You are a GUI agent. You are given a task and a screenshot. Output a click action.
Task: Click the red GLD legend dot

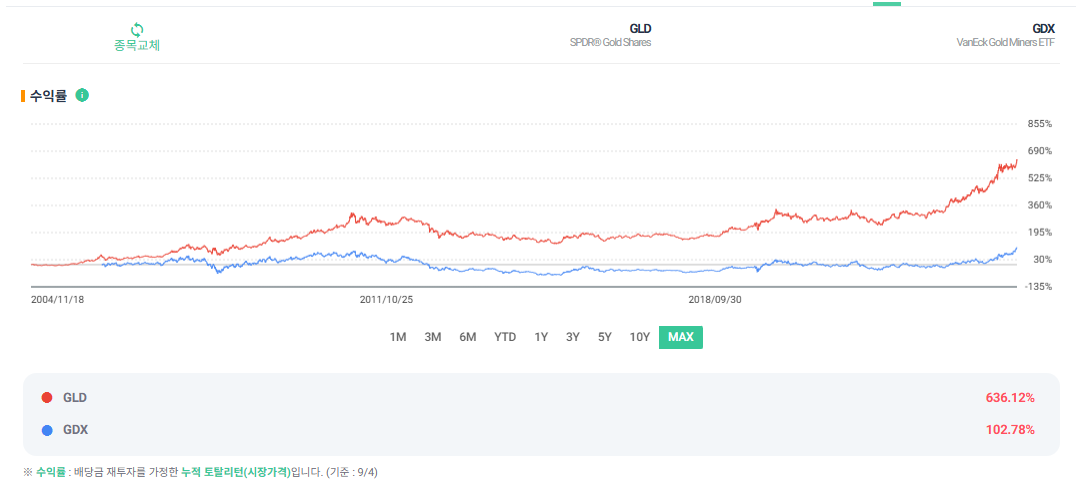click(x=47, y=398)
